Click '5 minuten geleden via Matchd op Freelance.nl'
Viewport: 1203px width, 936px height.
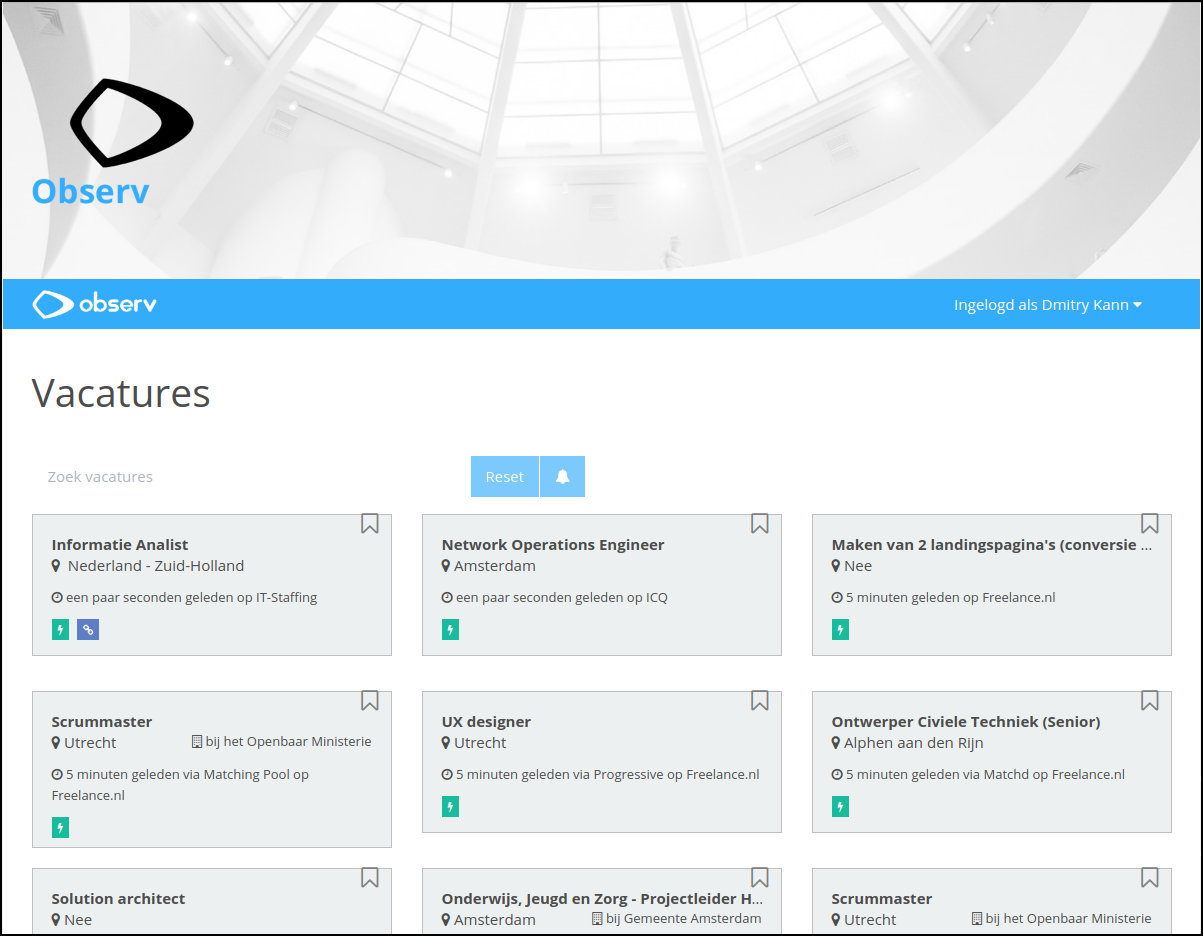pyautogui.click(x=985, y=775)
